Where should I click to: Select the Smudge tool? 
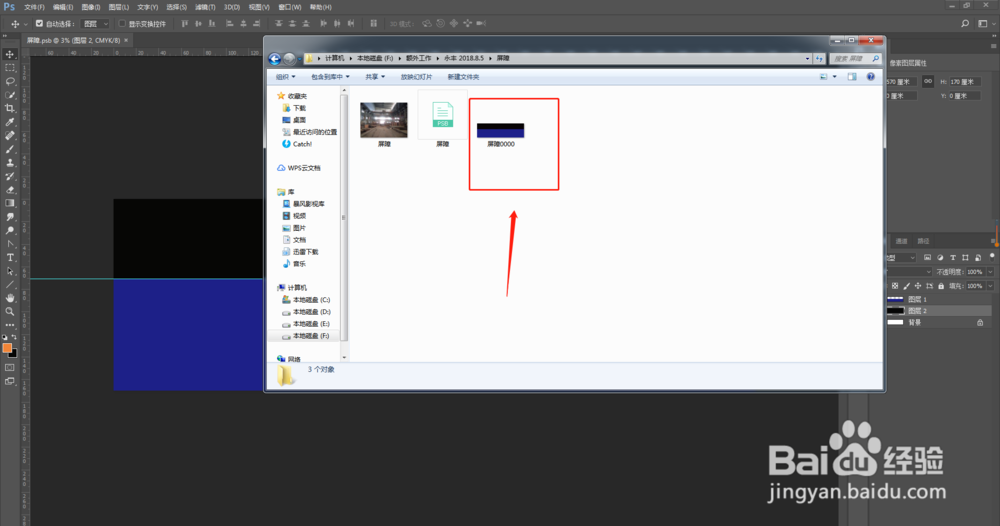[x=10, y=217]
